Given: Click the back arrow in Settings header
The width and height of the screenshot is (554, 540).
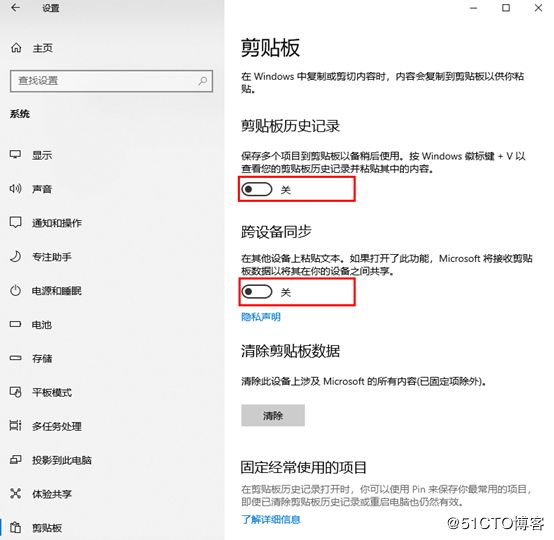Looking at the screenshot, I should tap(16, 8).
